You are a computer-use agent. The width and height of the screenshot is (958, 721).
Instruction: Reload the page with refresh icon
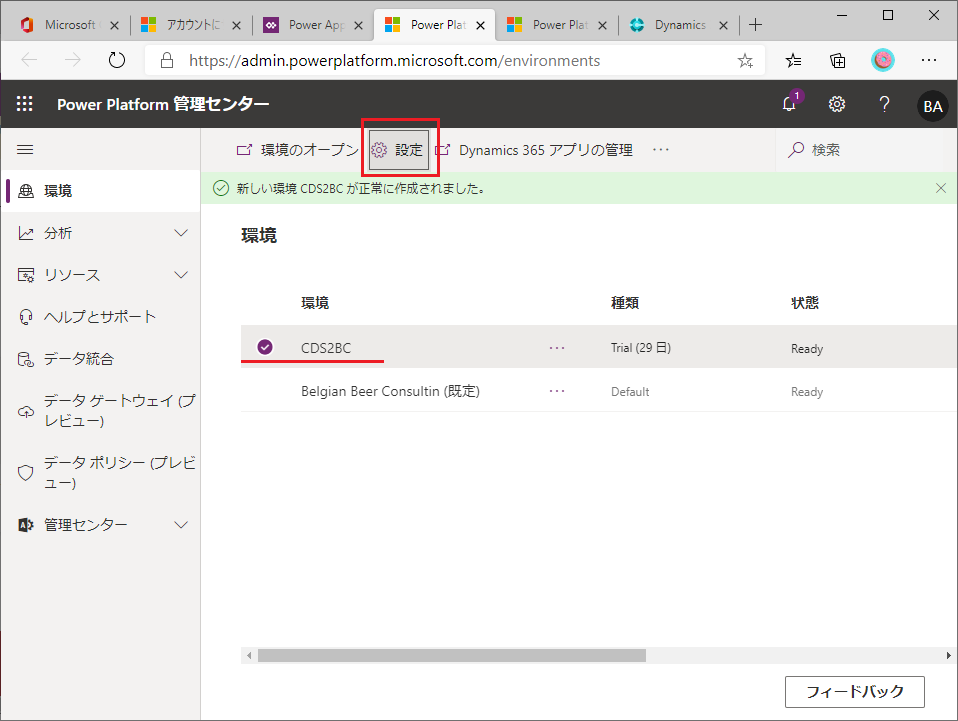coord(117,60)
